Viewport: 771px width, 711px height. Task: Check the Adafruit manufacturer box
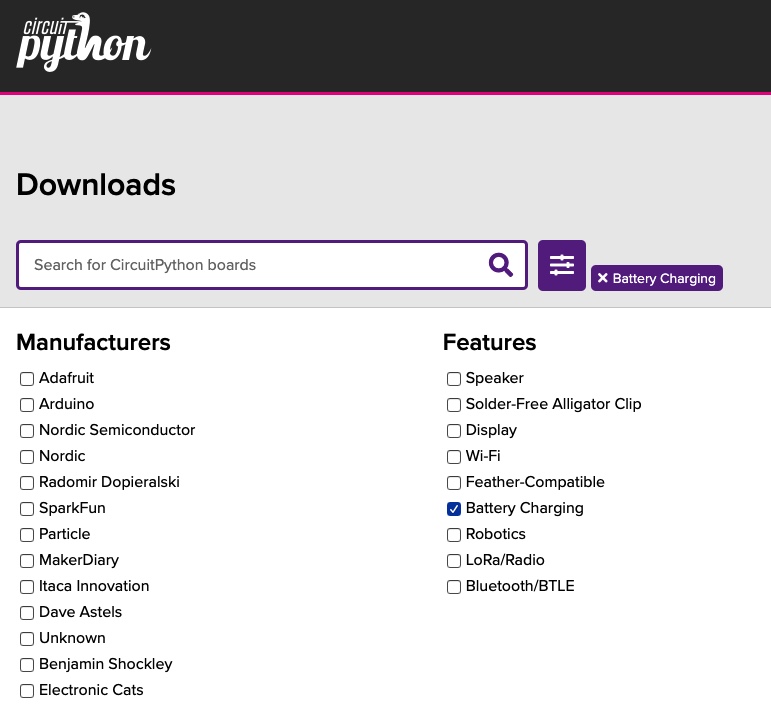tap(27, 379)
